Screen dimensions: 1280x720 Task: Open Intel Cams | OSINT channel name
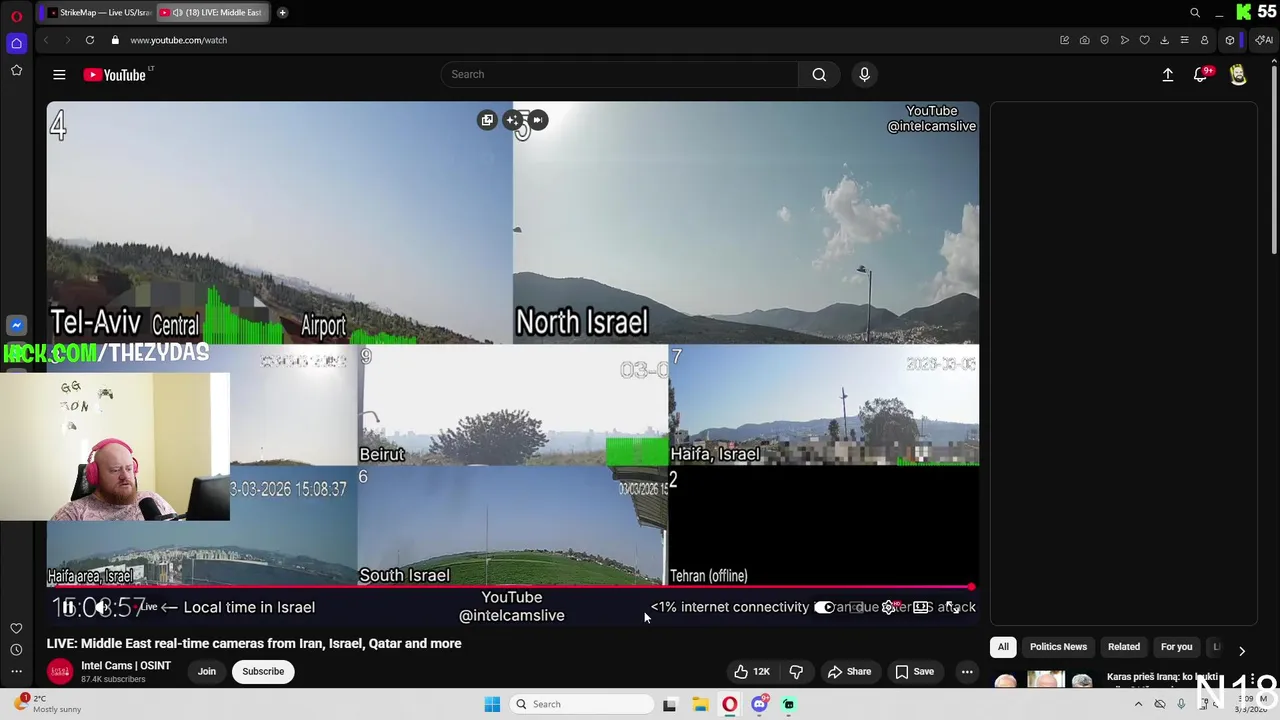tap(126, 665)
